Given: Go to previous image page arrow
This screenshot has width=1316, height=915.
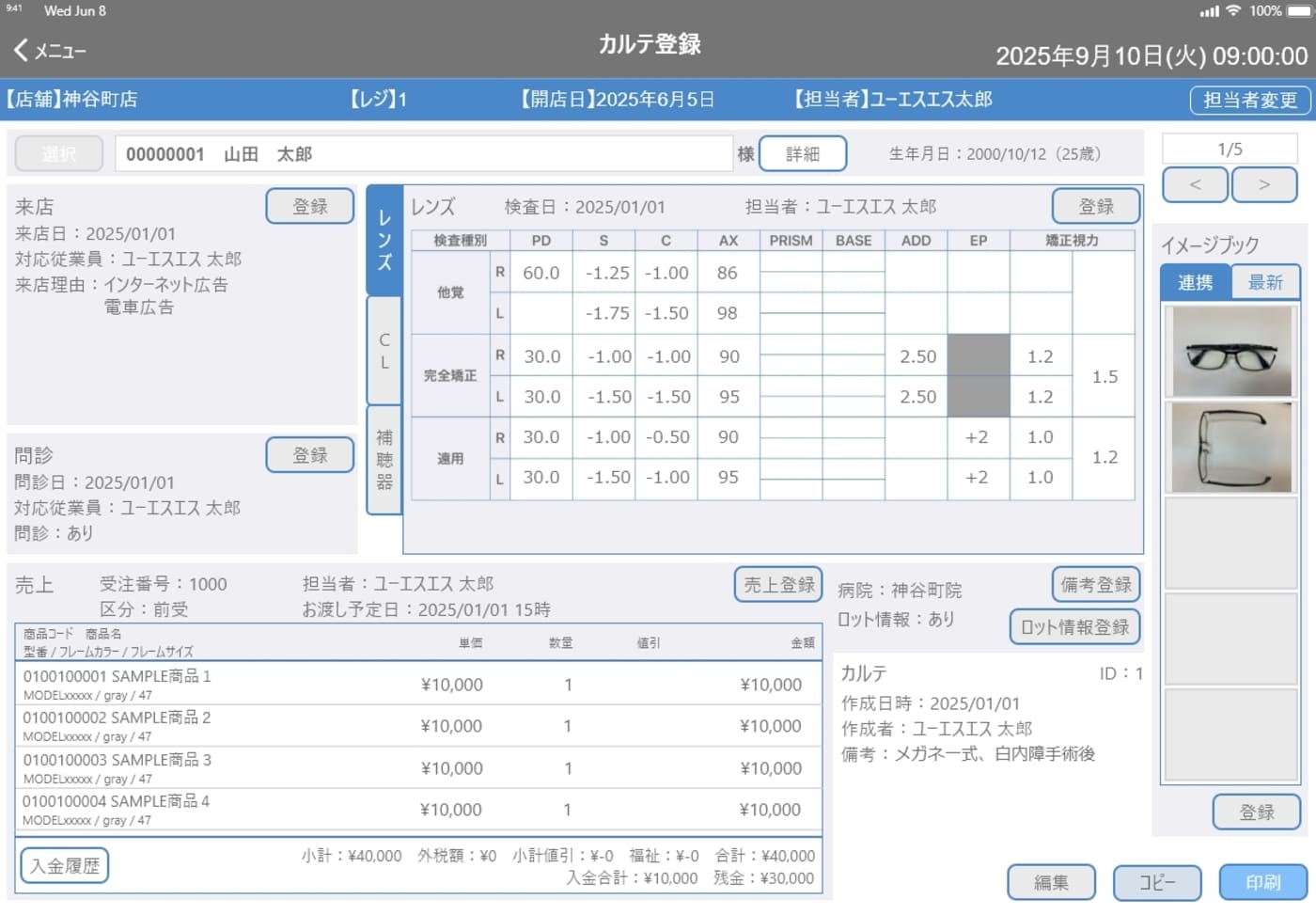Looking at the screenshot, I should pos(1195,185).
